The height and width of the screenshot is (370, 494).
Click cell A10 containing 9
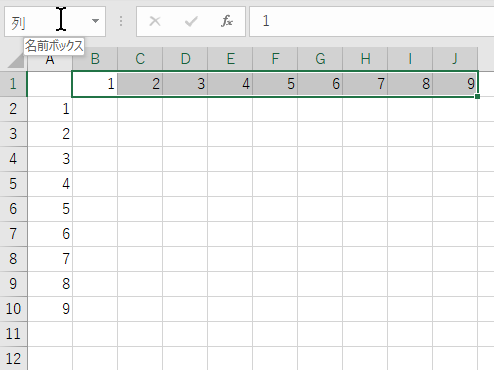50,309
